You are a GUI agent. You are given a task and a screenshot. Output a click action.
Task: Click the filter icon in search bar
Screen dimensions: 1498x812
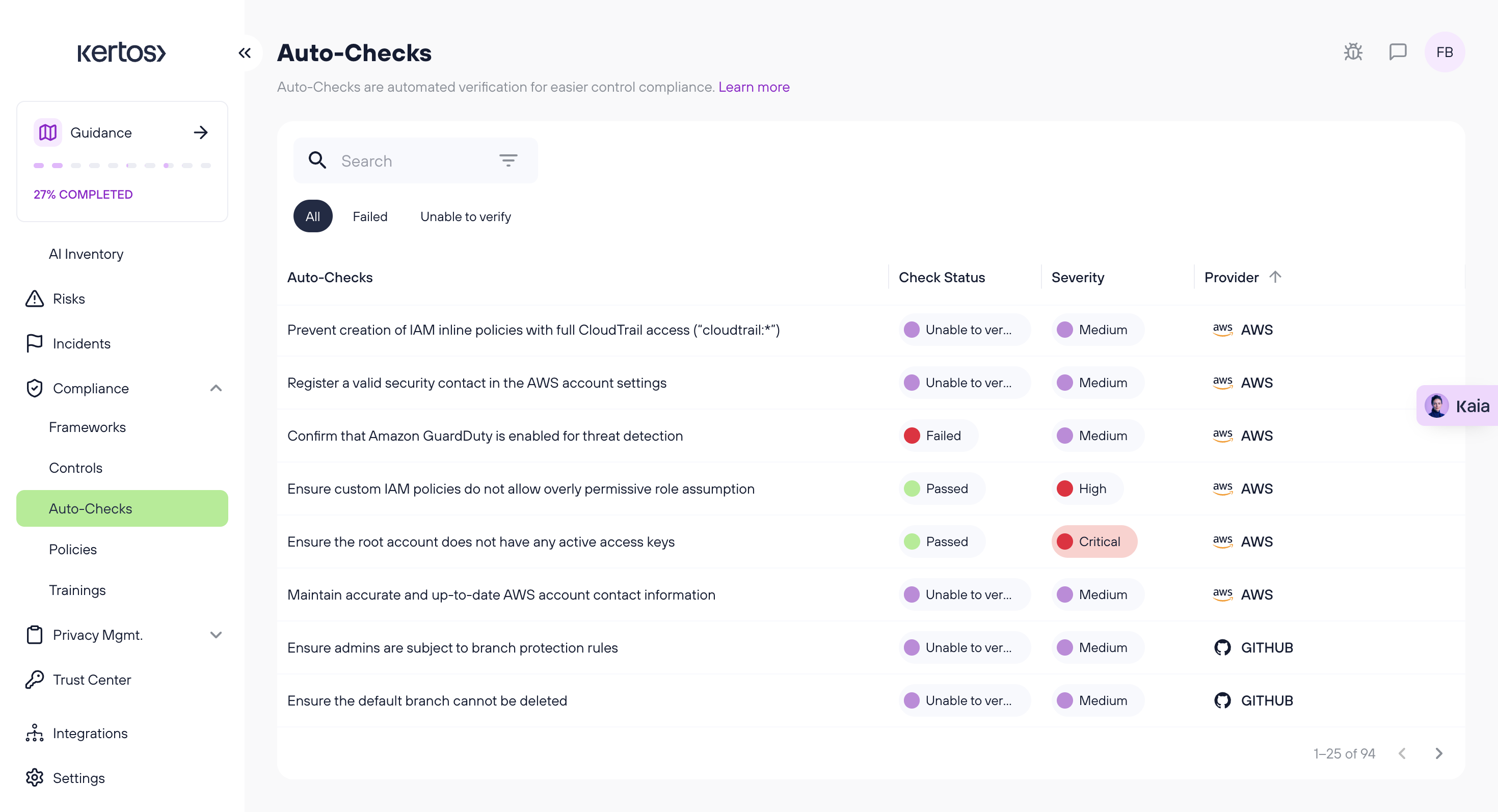coord(507,160)
